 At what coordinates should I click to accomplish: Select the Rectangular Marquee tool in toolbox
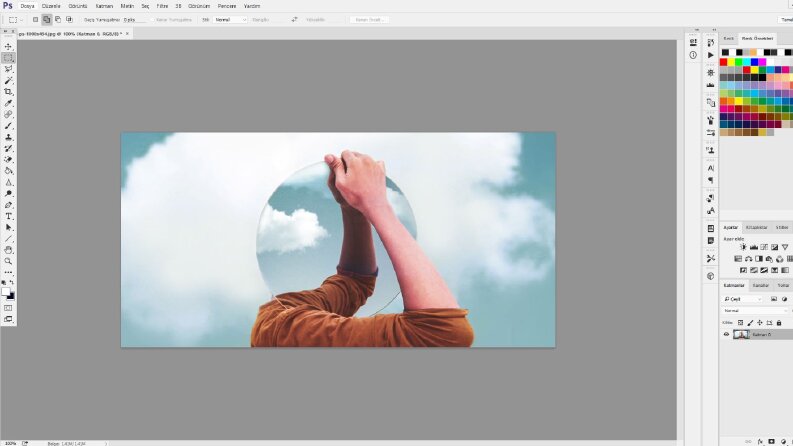(x=8, y=58)
